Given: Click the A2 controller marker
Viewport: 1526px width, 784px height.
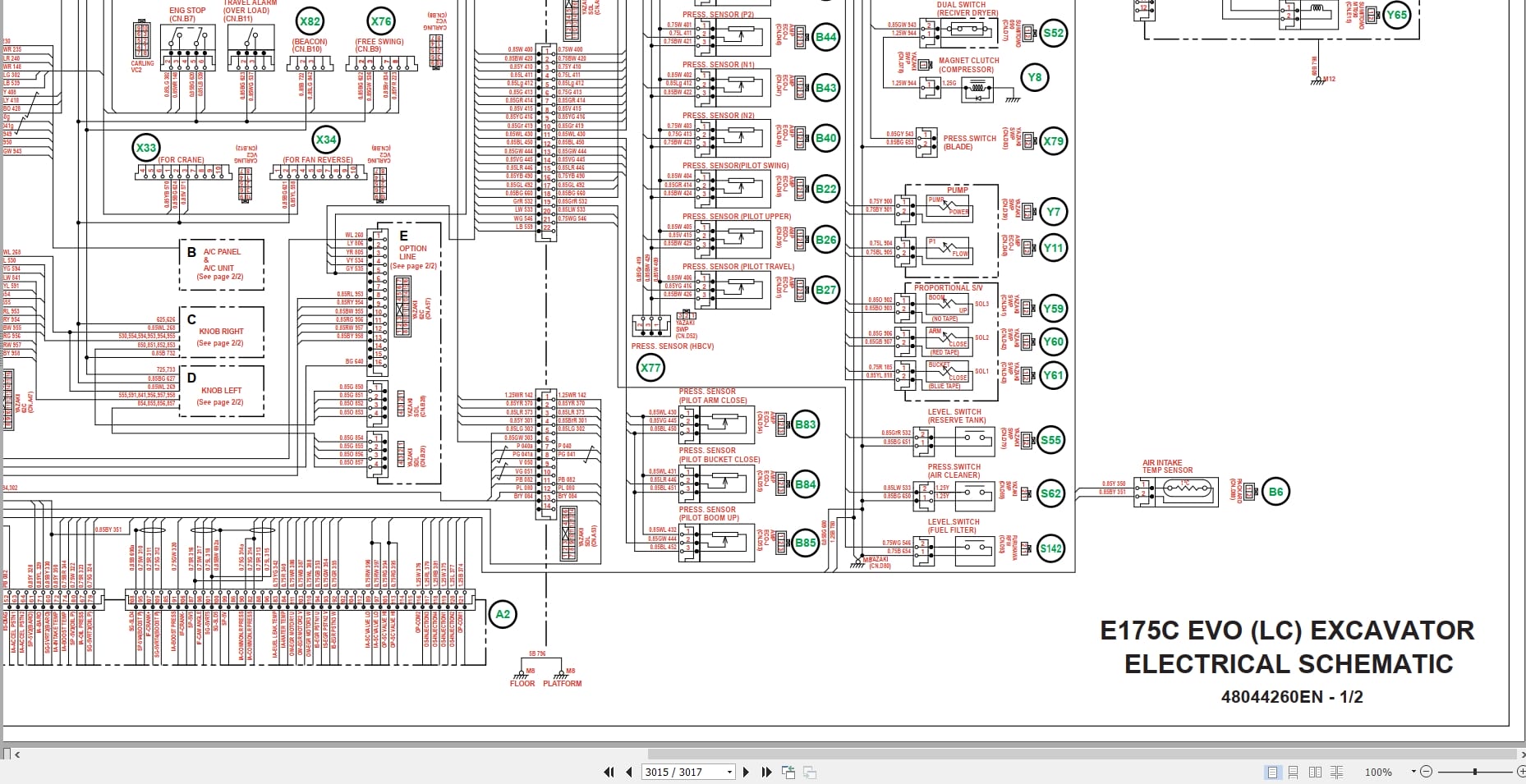Looking at the screenshot, I should (503, 614).
